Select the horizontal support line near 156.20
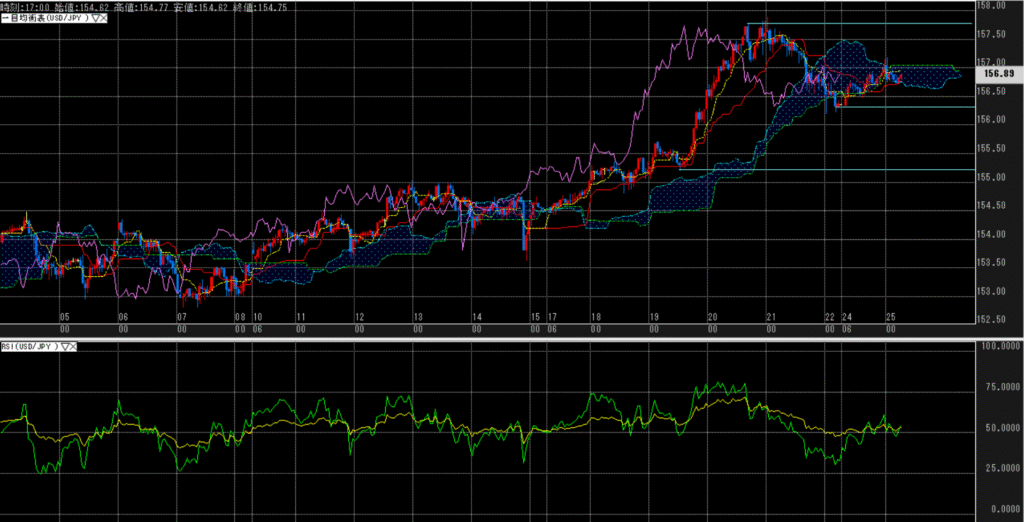The width and height of the screenshot is (1024, 522). pos(900,107)
